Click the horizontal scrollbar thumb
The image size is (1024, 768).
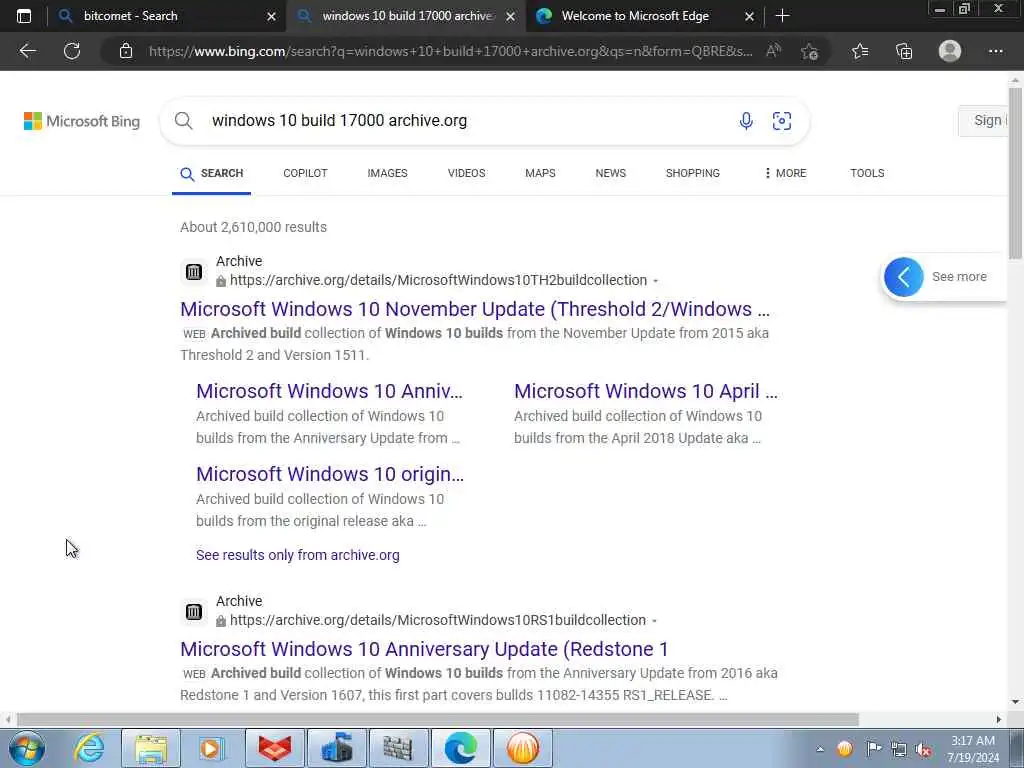[x=438, y=720]
